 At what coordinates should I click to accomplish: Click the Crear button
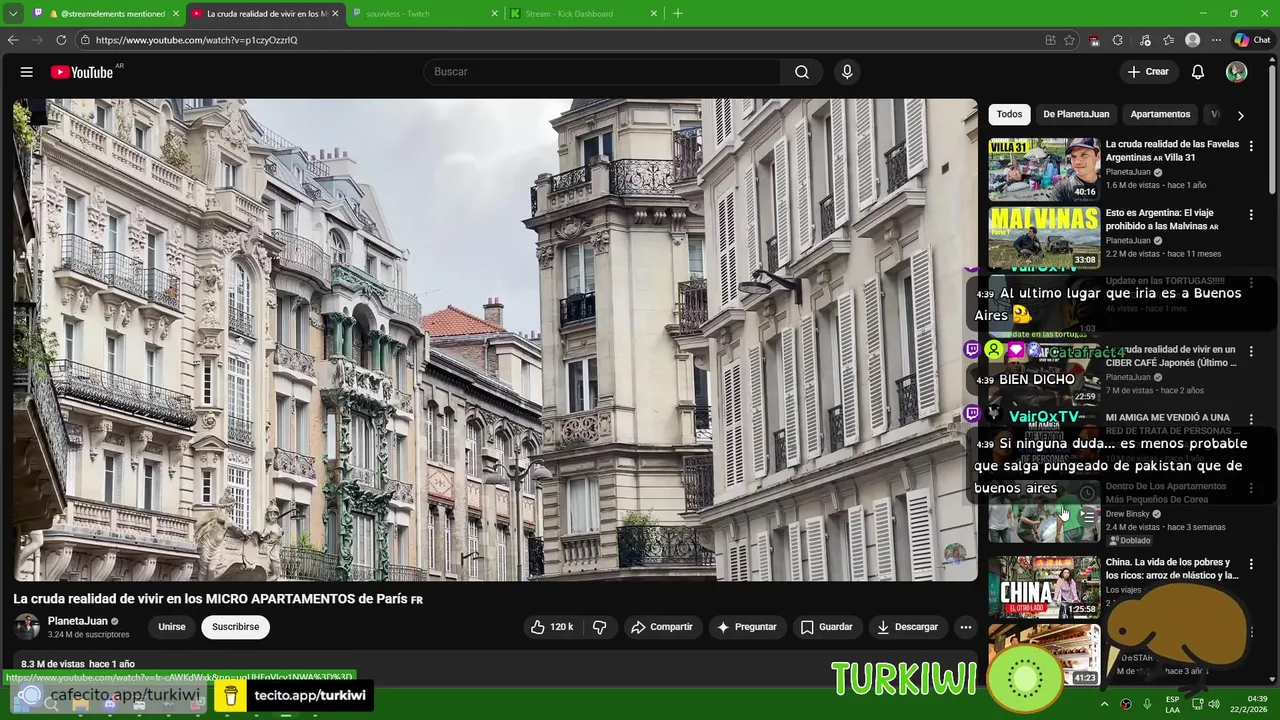coord(1148,72)
